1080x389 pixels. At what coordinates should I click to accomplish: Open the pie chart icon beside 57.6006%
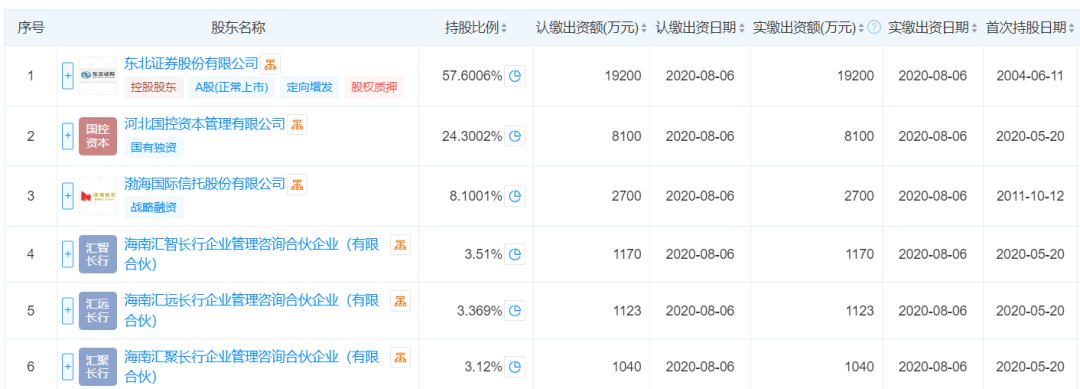click(x=515, y=76)
